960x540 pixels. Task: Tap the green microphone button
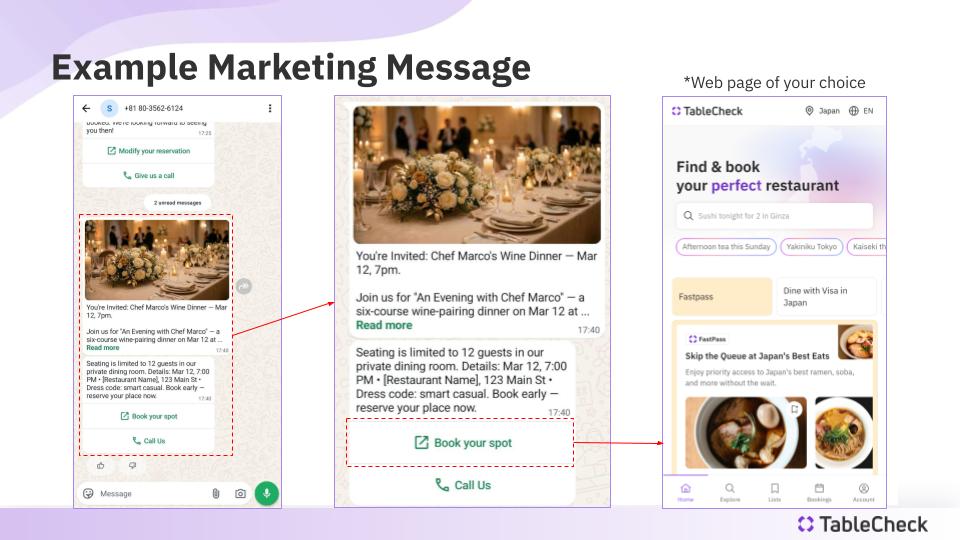pyautogui.click(x=266, y=493)
